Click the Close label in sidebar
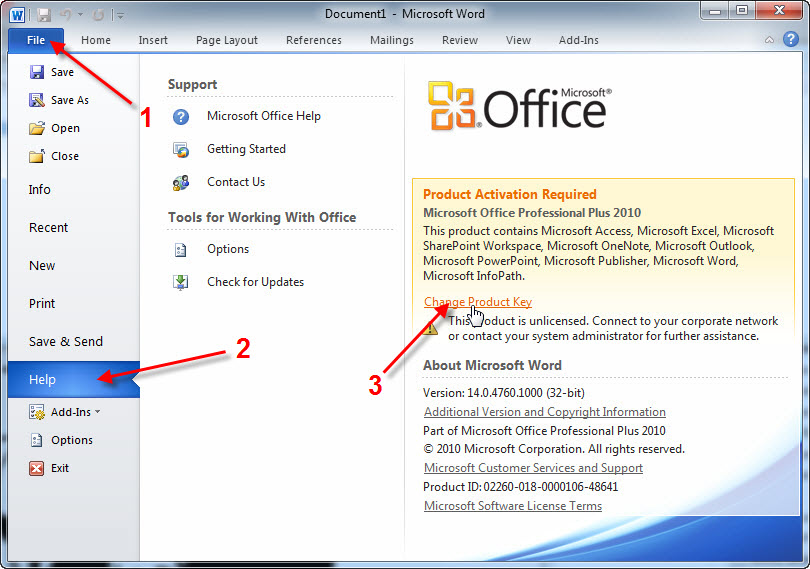Screen dimensions: 810x569 65,156
